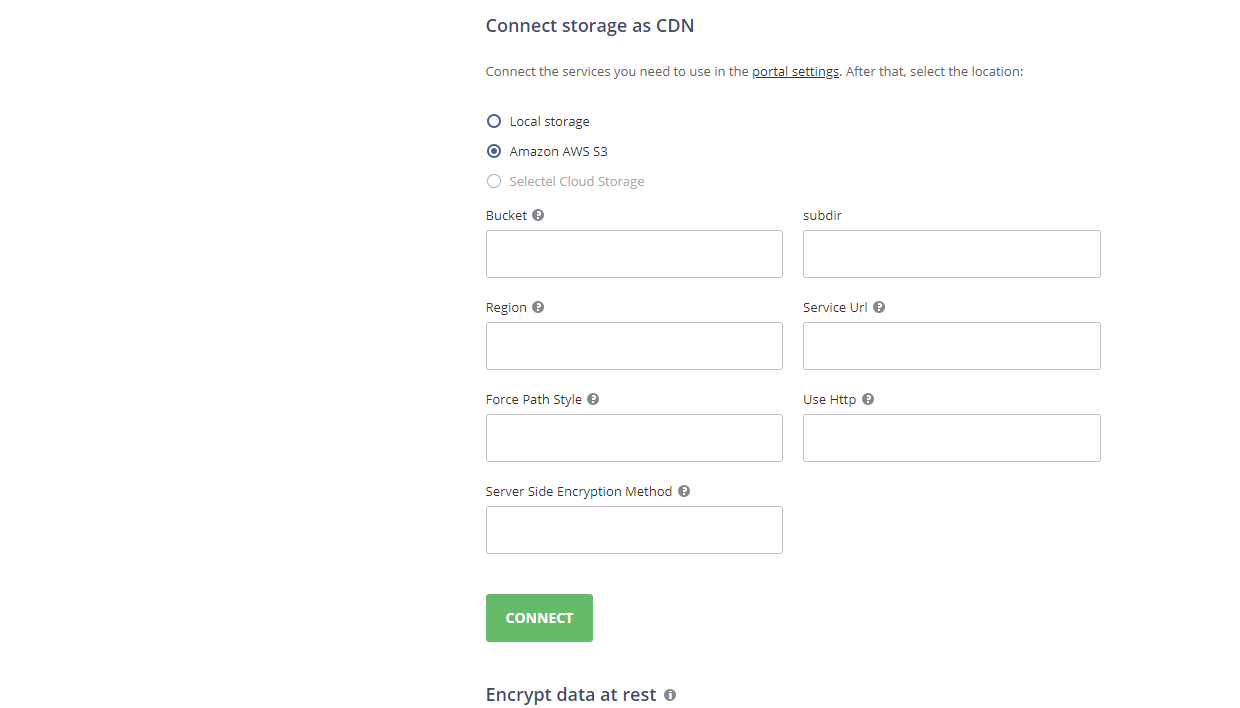1240x708 pixels.
Task: Click inside the Bucket input field
Action: [634, 254]
